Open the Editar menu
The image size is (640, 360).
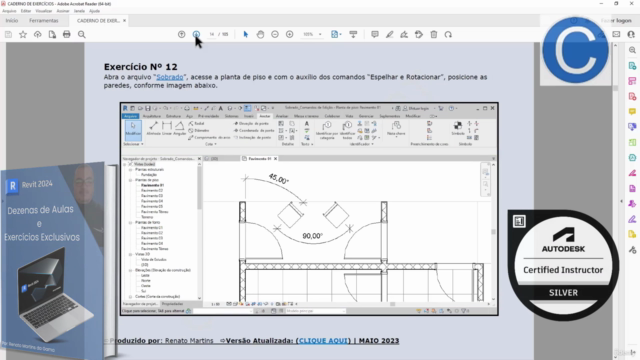(26, 11)
